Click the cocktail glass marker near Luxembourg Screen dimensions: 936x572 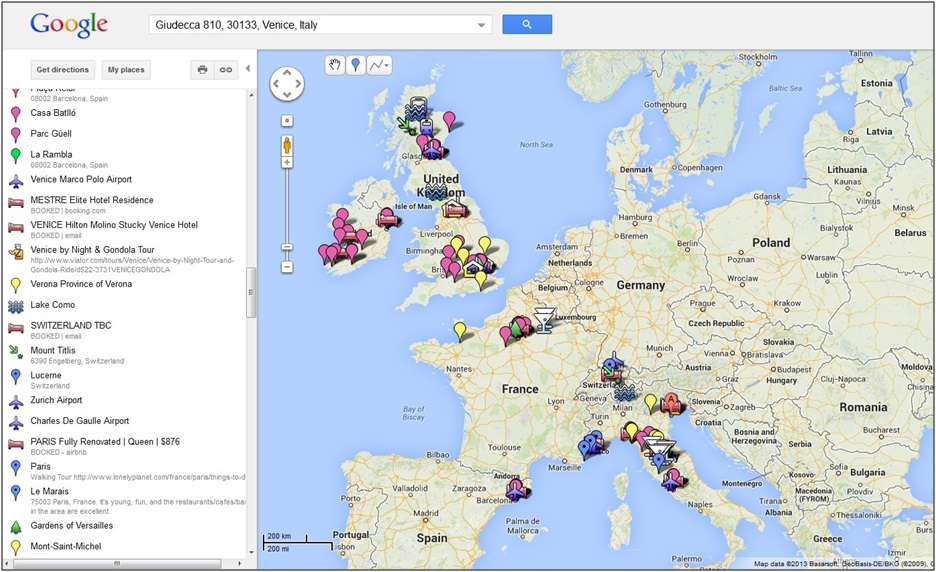pos(543,317)
